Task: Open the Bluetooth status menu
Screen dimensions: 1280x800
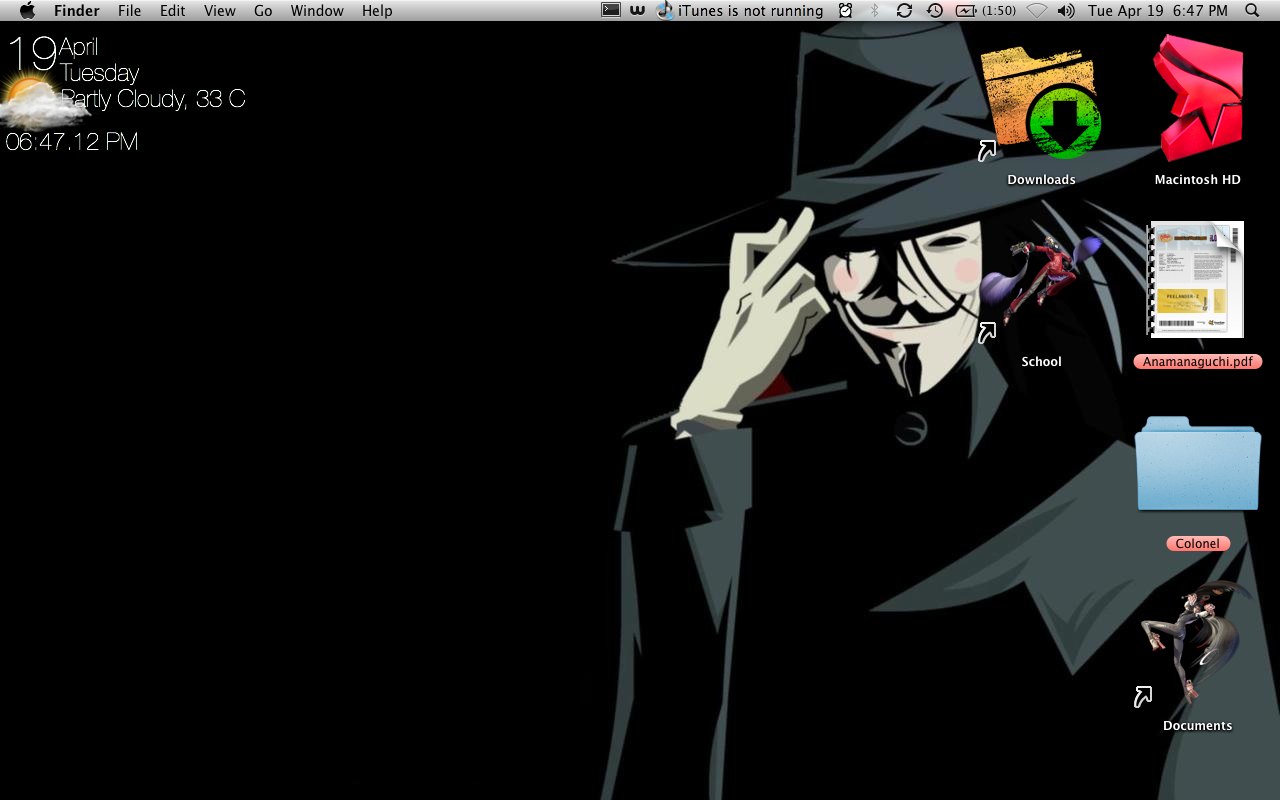Action: tap(874, 10)
